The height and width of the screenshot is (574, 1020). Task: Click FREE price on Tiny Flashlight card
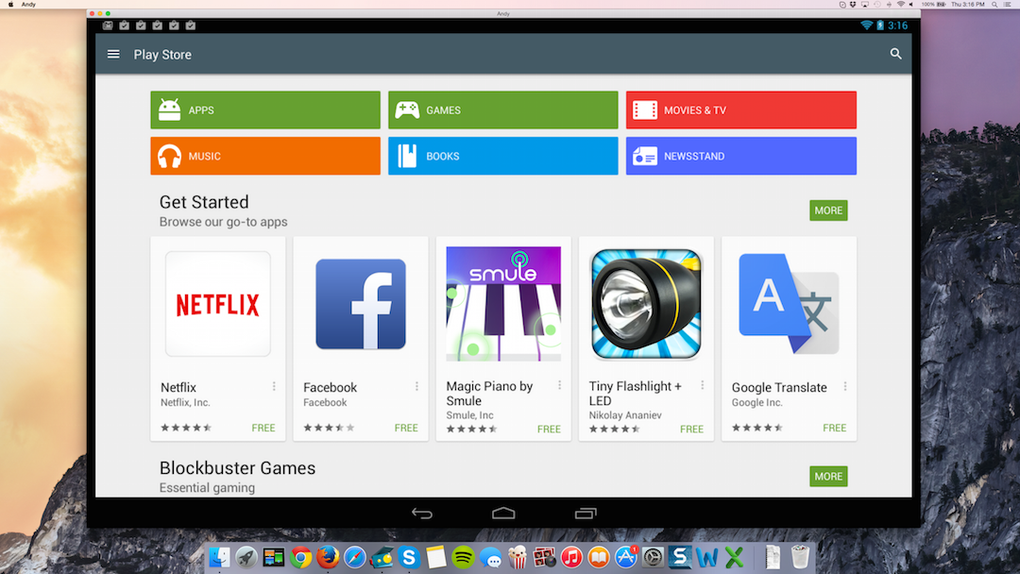[691, 429]
